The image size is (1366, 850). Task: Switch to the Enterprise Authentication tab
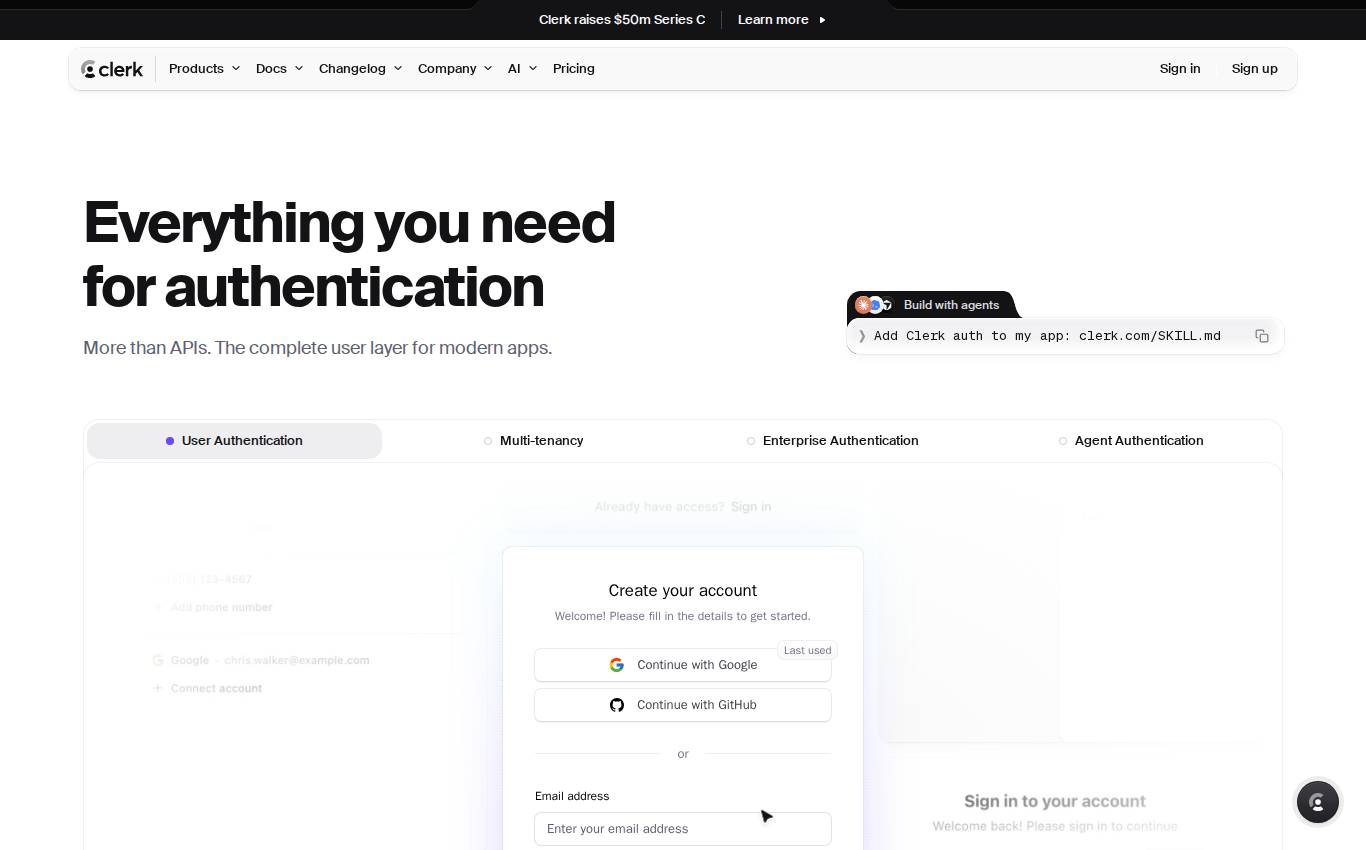(832, 441)
